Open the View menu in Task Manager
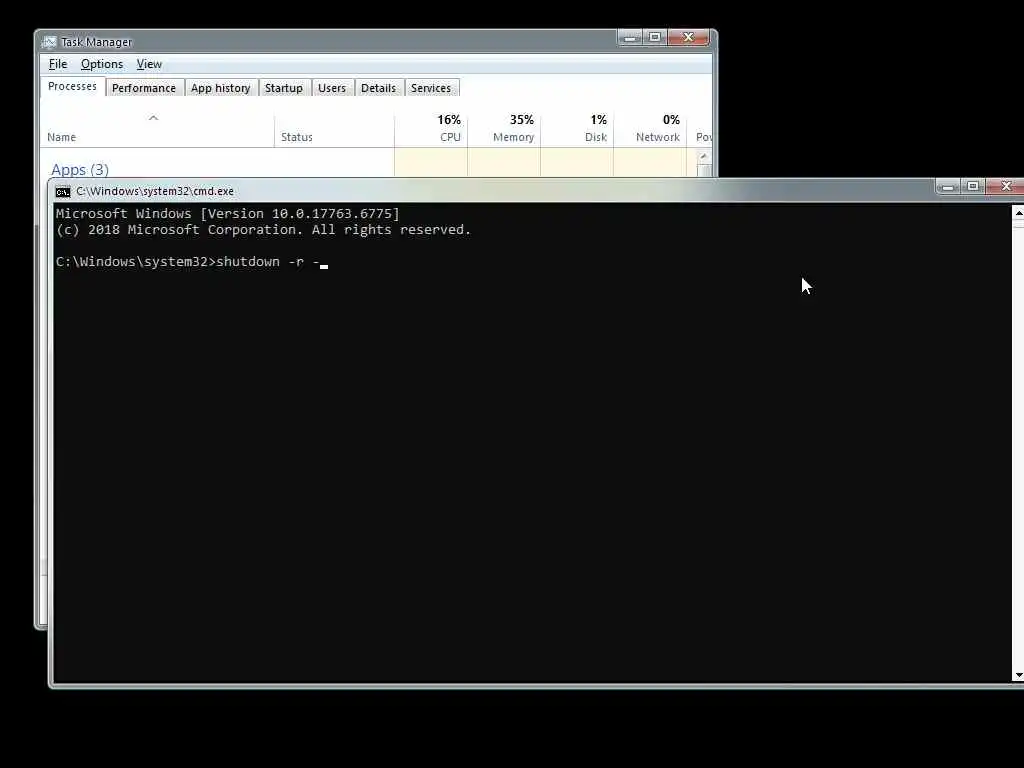This screenshot has width=1024, height=768. pyautogui.click(x=149, y=64)
